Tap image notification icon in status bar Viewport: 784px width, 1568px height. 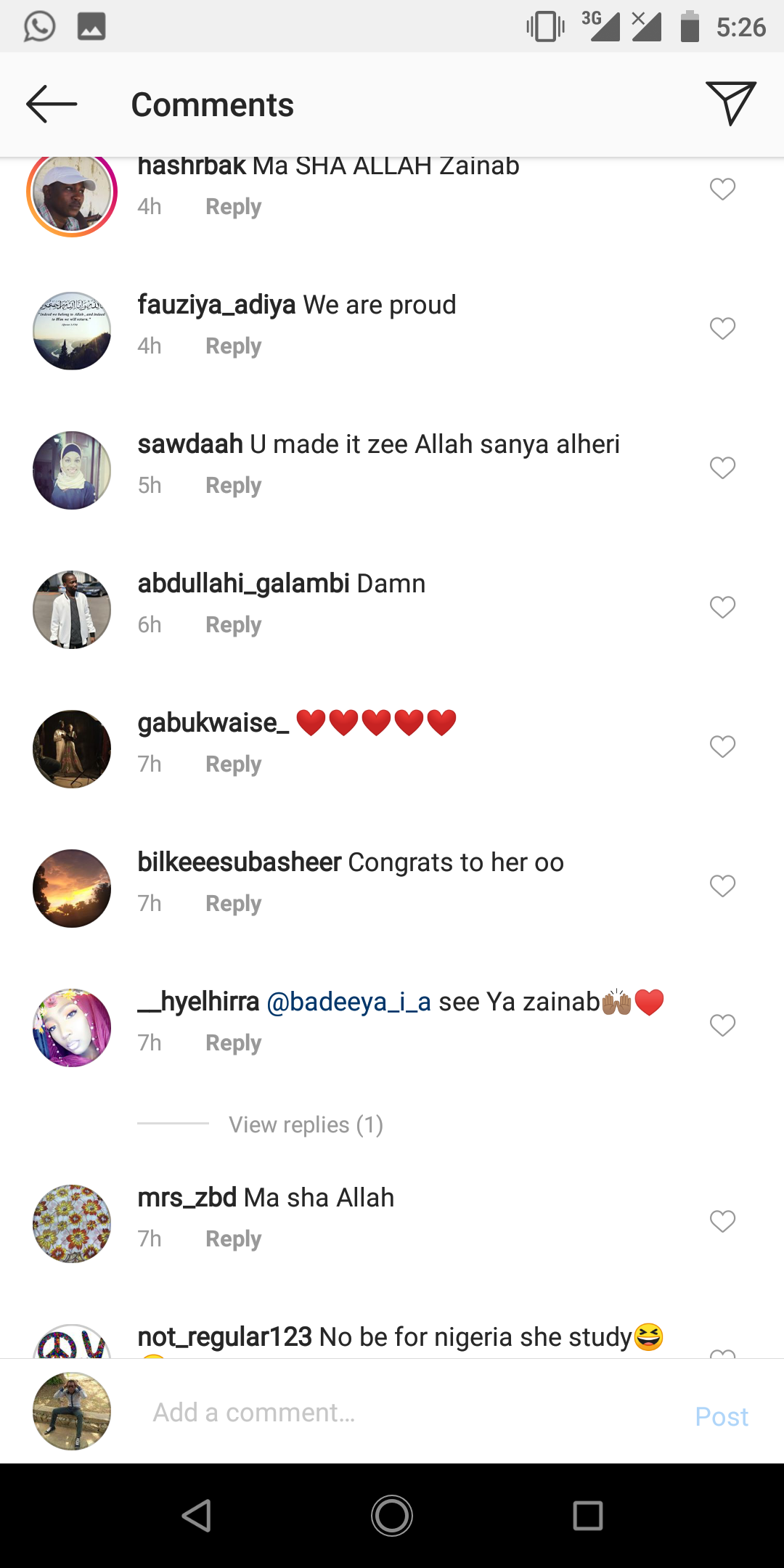pos(91,27)
